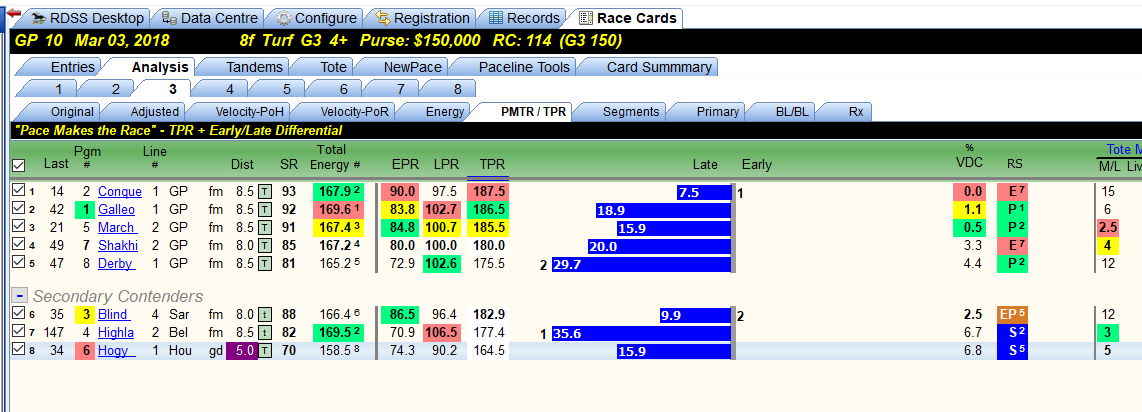Click the turf T icon in Conque row

click(x=265, y=191)
